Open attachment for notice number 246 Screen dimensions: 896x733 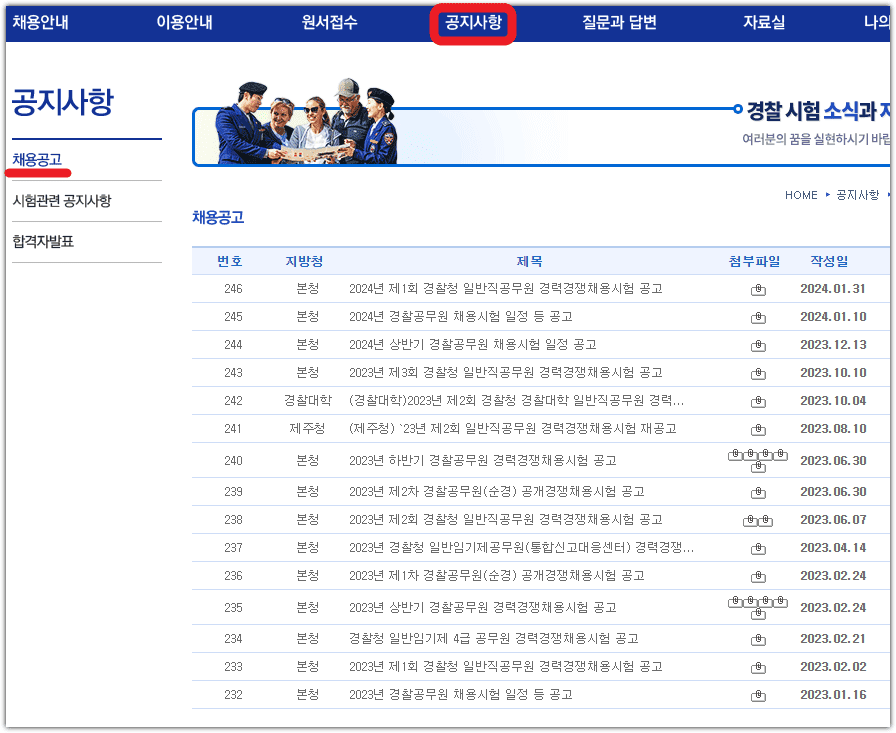(760, 288)
